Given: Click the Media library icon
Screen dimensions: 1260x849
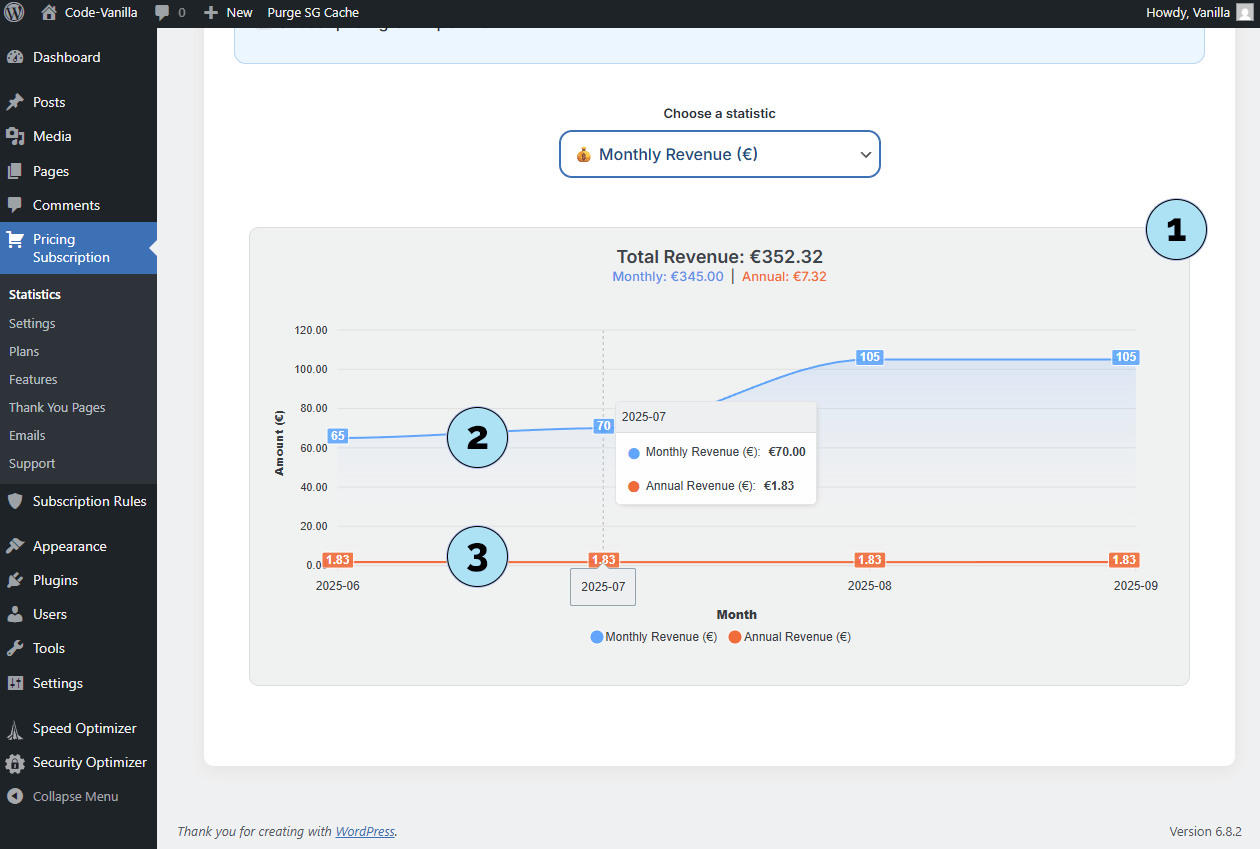Looking at the screenshot, I should coord(15,136).
